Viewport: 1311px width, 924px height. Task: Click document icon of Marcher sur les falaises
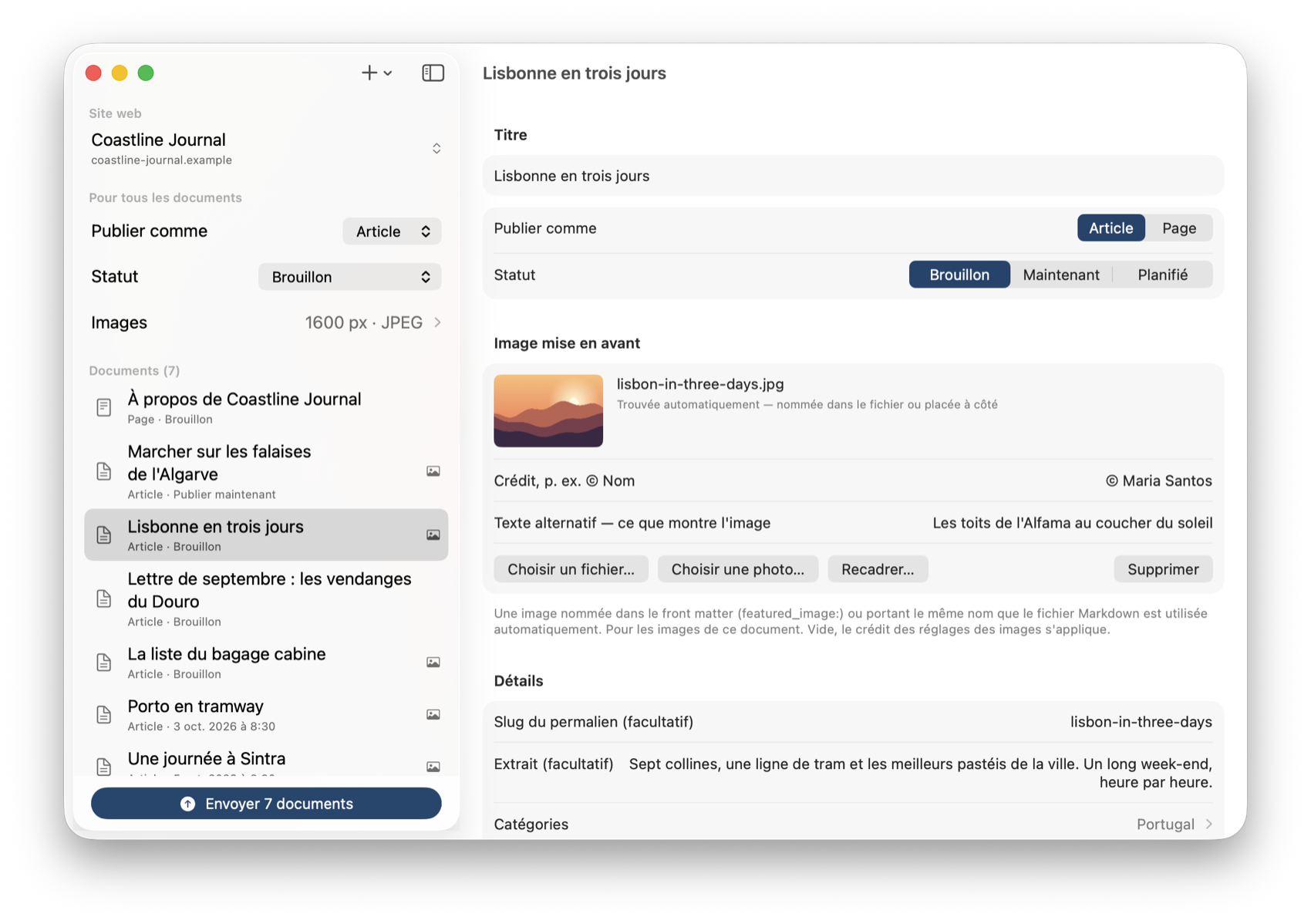pyautogui.click(x=104, y=471)
